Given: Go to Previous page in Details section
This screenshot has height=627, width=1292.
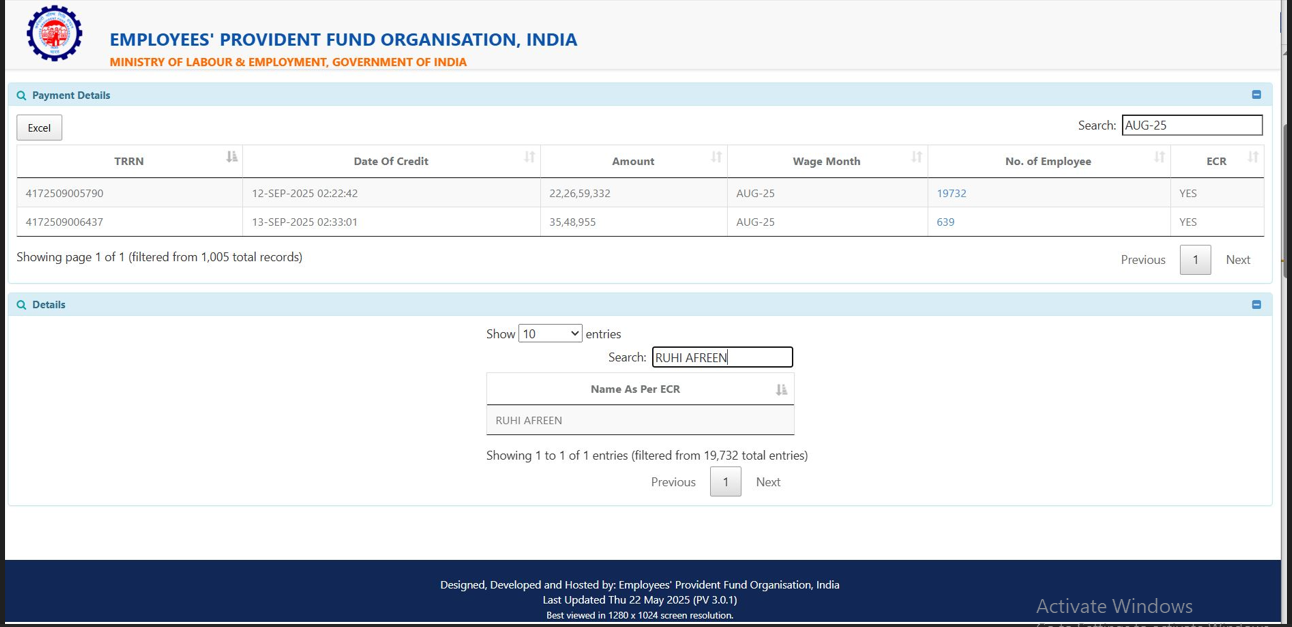Looking at the screenshot, I should pyautogui.click(x=673, y=482).
